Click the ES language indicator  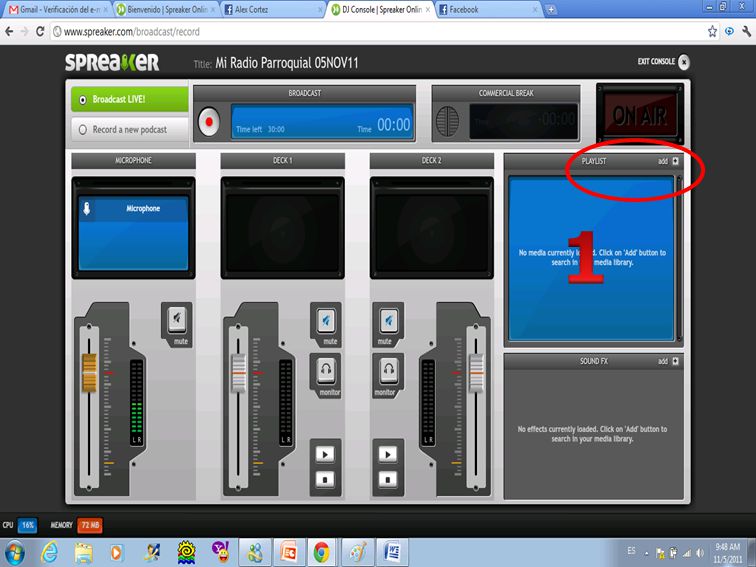(x=631, y=551)
